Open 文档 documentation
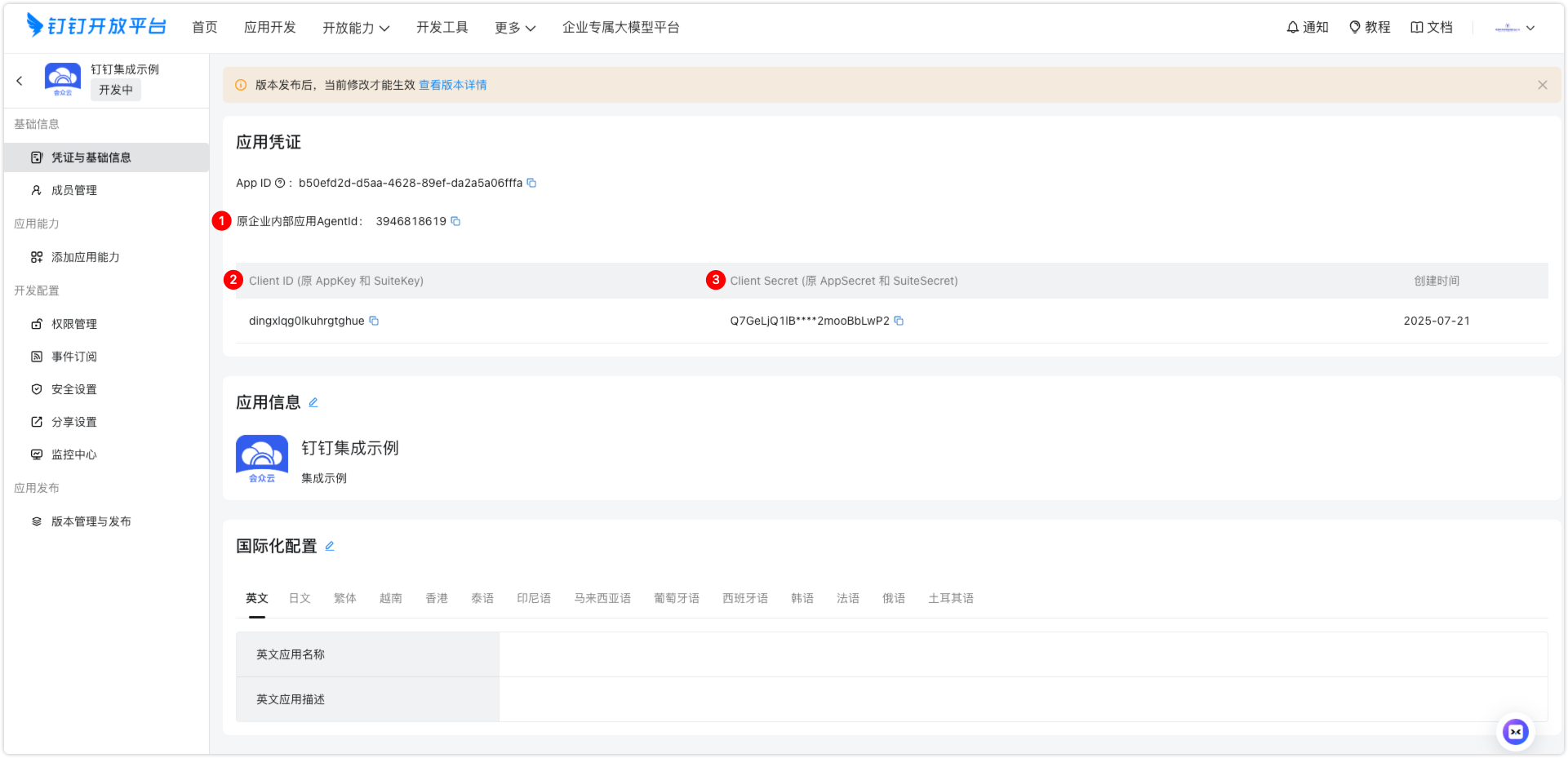This screenshot has width=1568, height=758. [x=1432, y=27]
